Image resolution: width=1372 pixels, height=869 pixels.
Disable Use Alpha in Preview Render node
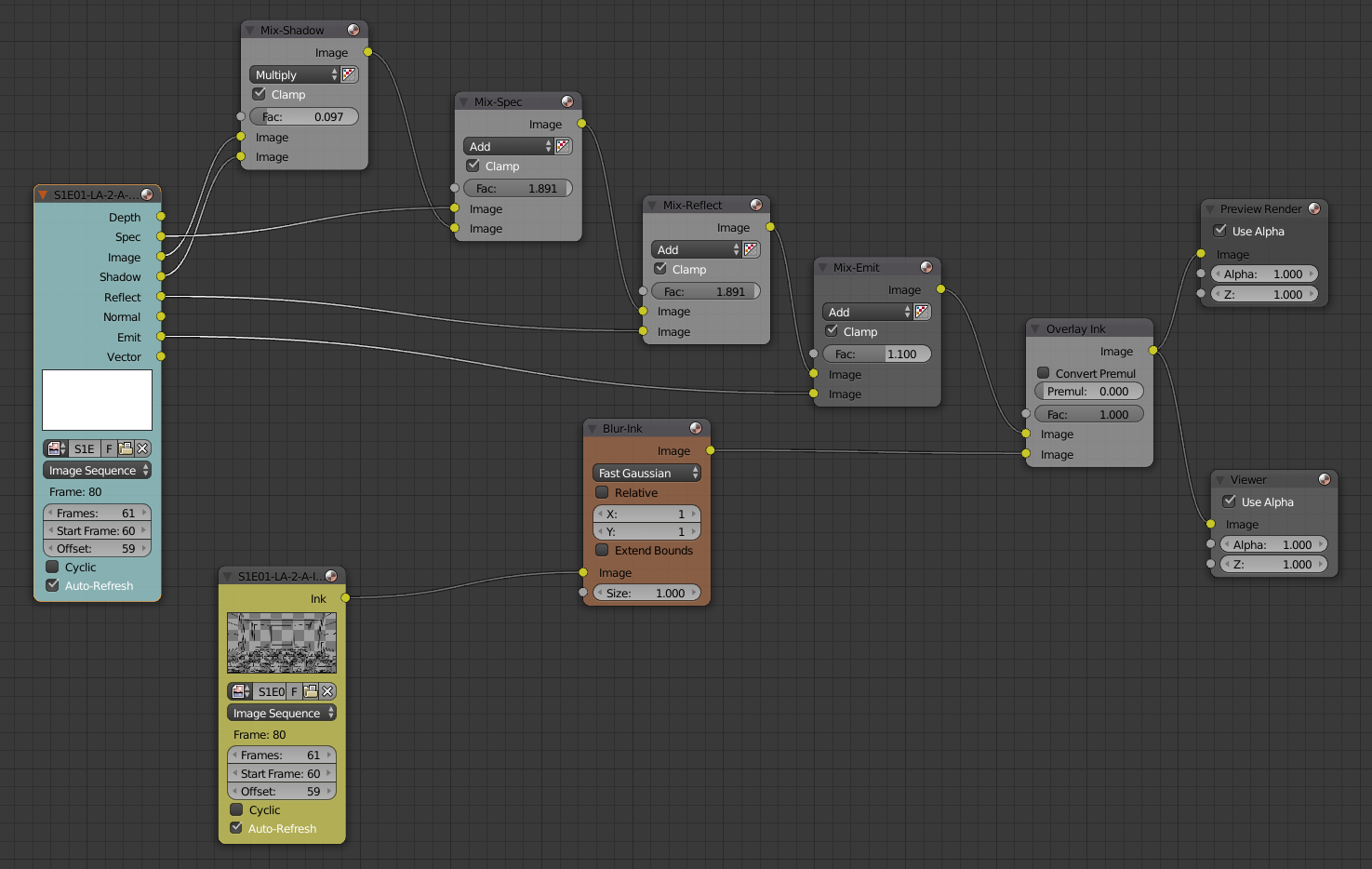pos(1220,231)
